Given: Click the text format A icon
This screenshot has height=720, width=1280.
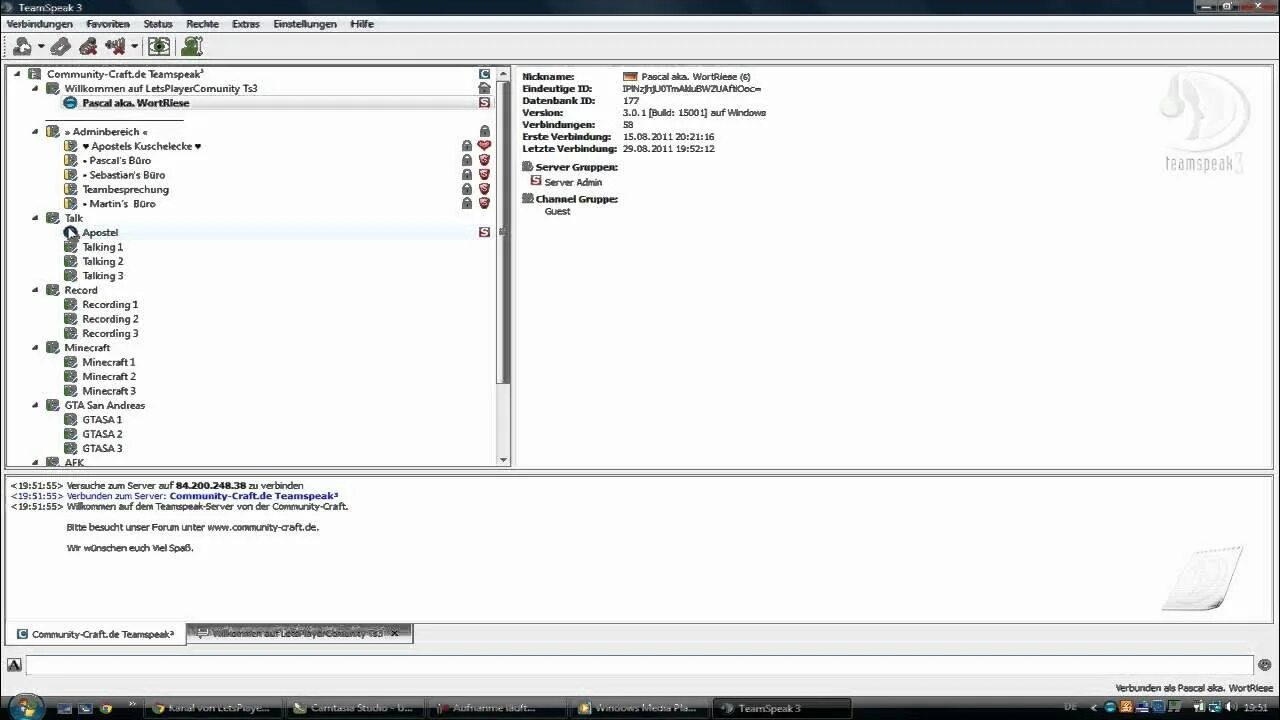Looking at the screenshot, I should [14, 665].
